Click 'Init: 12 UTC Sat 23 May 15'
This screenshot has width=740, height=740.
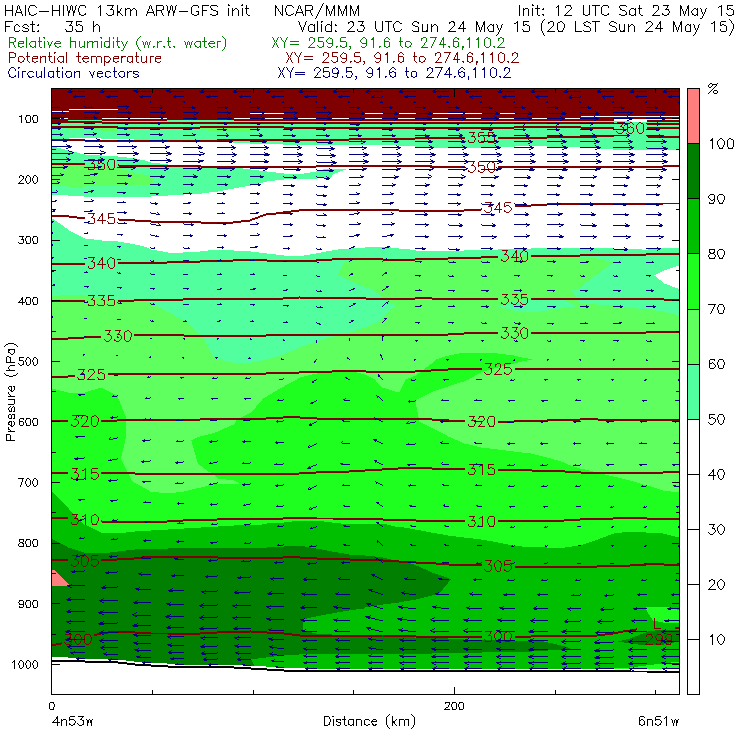626,10
